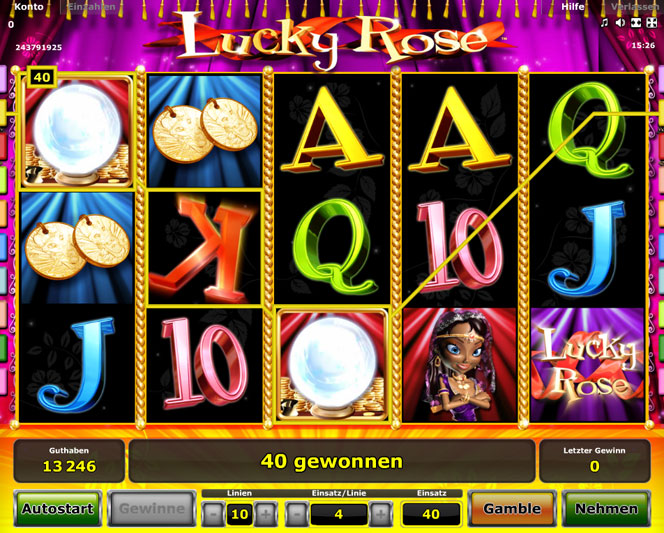This screenshot has height=533, width=664.
Task: Increase number of Linien with plus
Action: pos(266,514)
